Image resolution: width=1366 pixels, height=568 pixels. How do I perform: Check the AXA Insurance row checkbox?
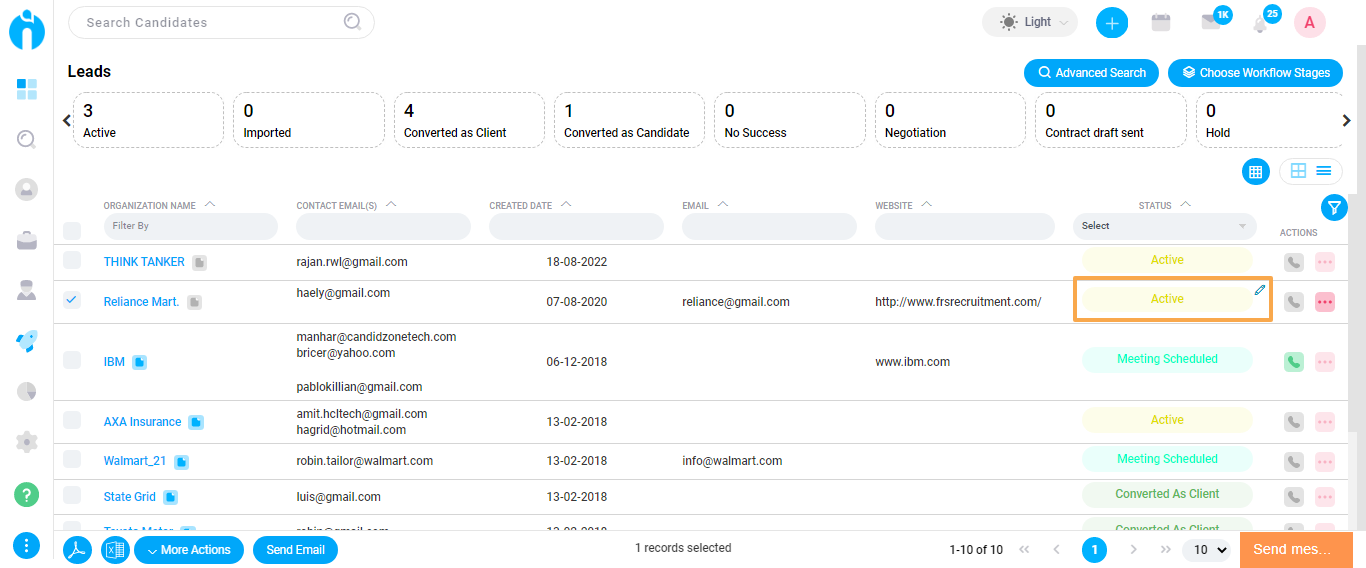click(x=72, y=419)
